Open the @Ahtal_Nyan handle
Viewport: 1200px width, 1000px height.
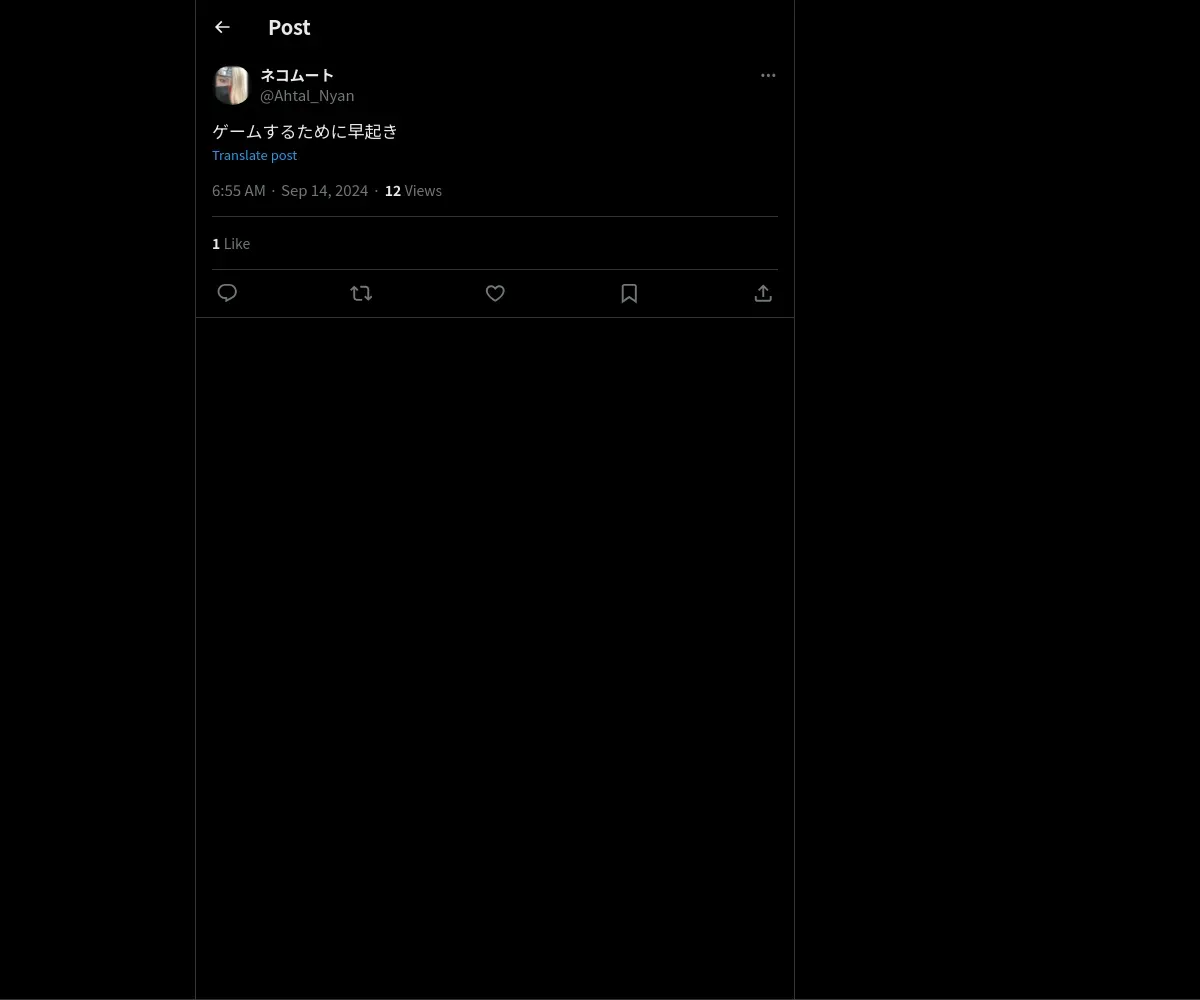point(307,95)
